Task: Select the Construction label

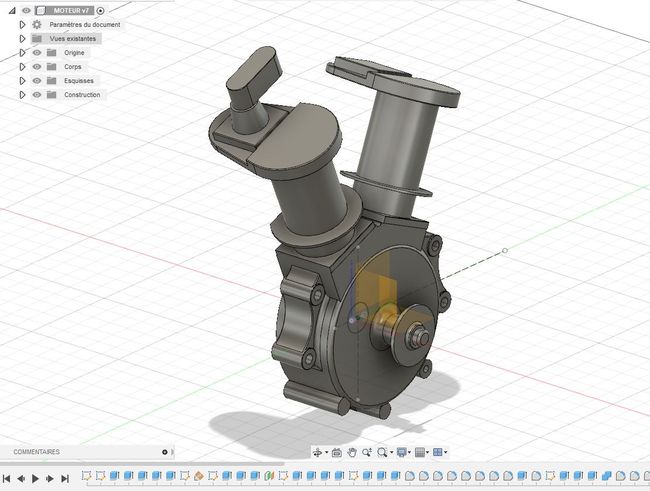Action: point(82,95)
